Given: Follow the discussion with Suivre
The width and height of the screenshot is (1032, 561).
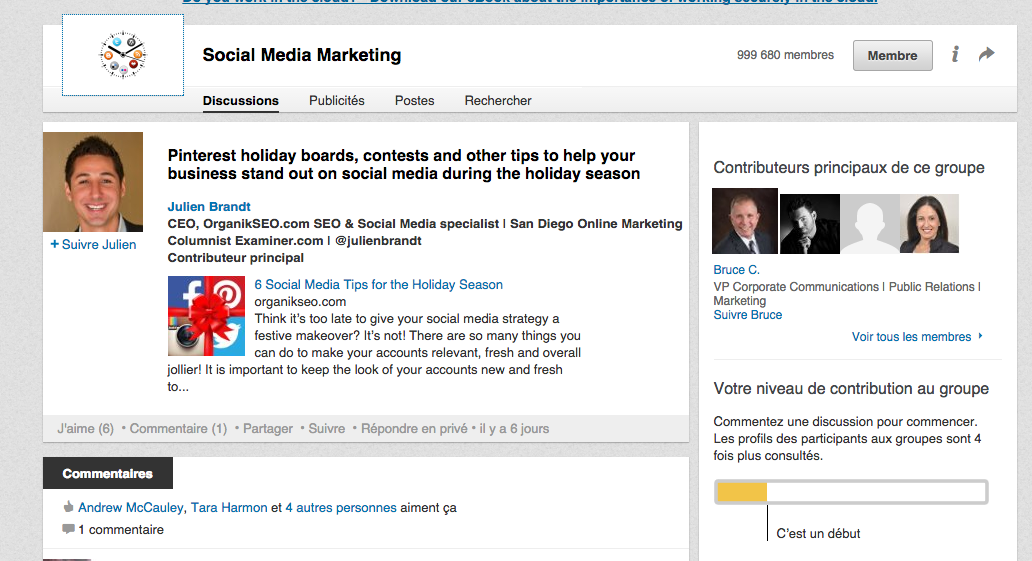Looking at the screenshot, I should click(326, 429).
